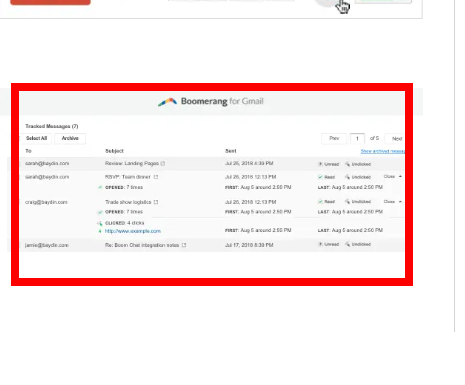Image resolution: width=465 pixels, height=385 pixels.
Task: Select subject Re: Boom Chat integration notes
Action: pyautogui.click(x=142, y=245)
